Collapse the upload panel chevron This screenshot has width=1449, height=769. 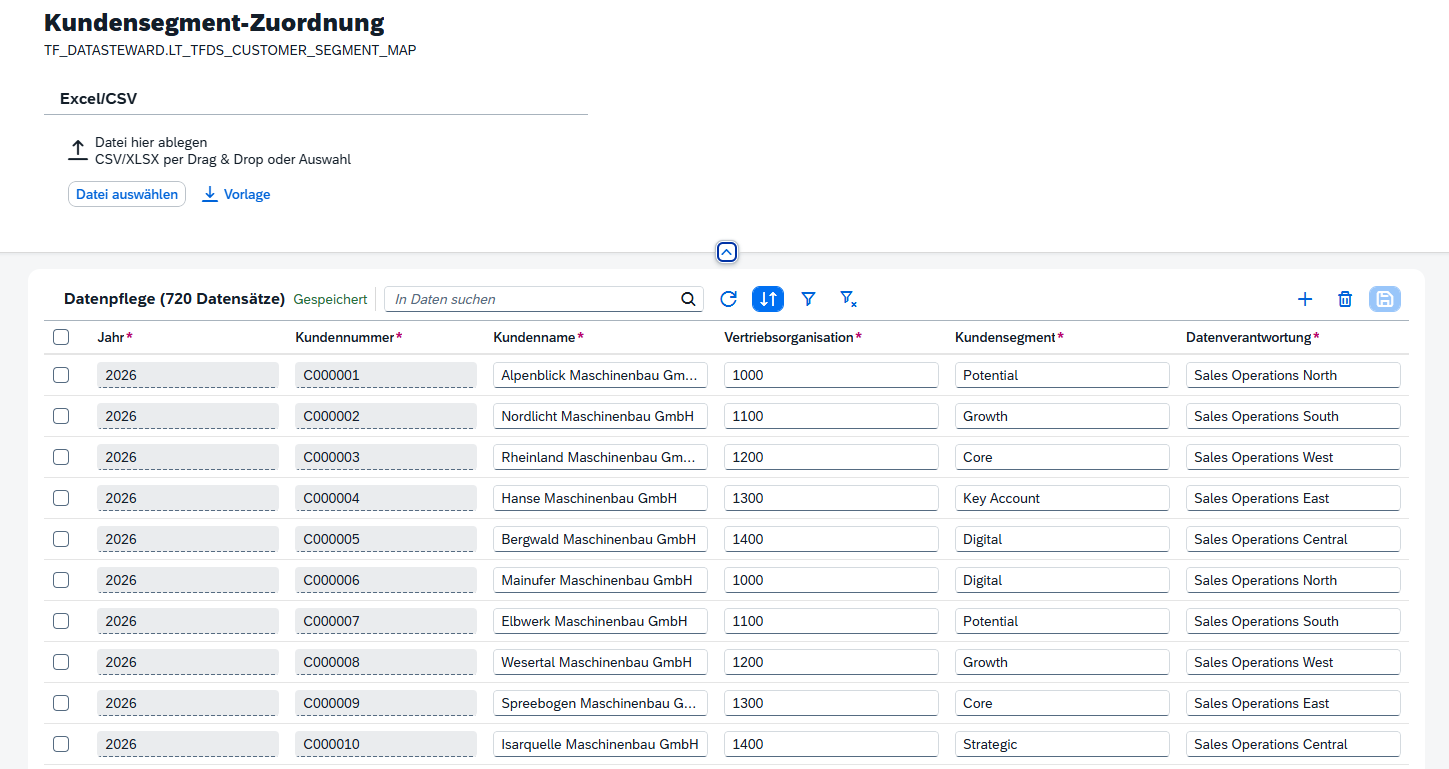(x=727, y=252)
